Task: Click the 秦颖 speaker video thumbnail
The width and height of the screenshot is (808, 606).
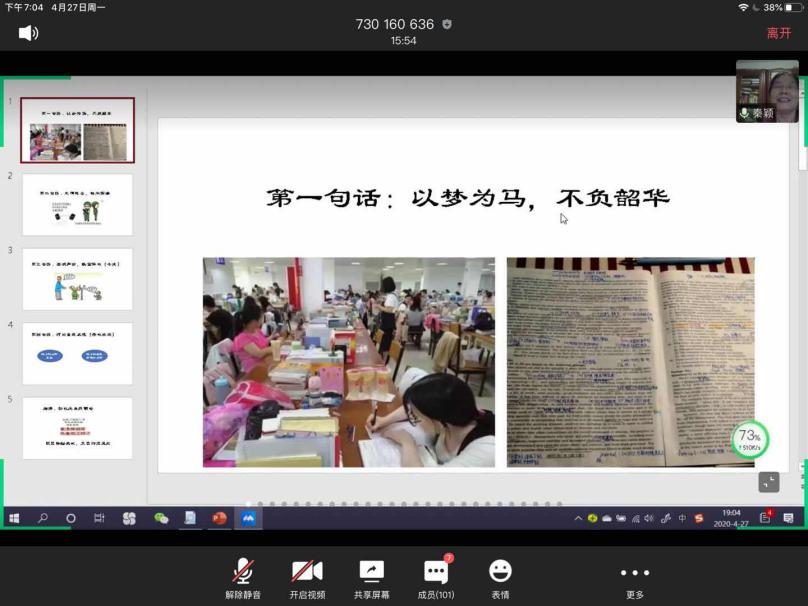Action: 767,91
